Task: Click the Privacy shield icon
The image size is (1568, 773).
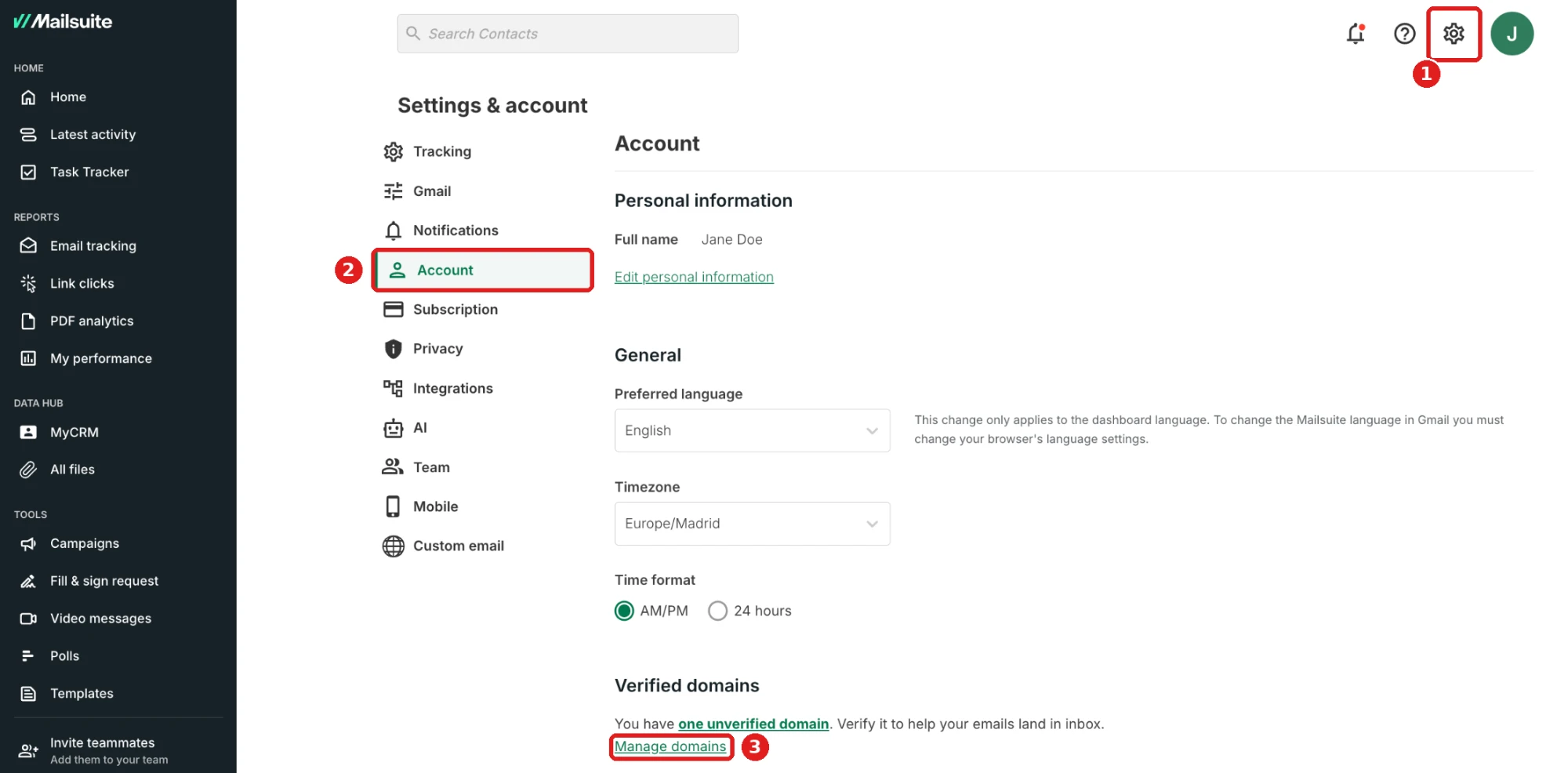Action: click(x=393, y=349)
